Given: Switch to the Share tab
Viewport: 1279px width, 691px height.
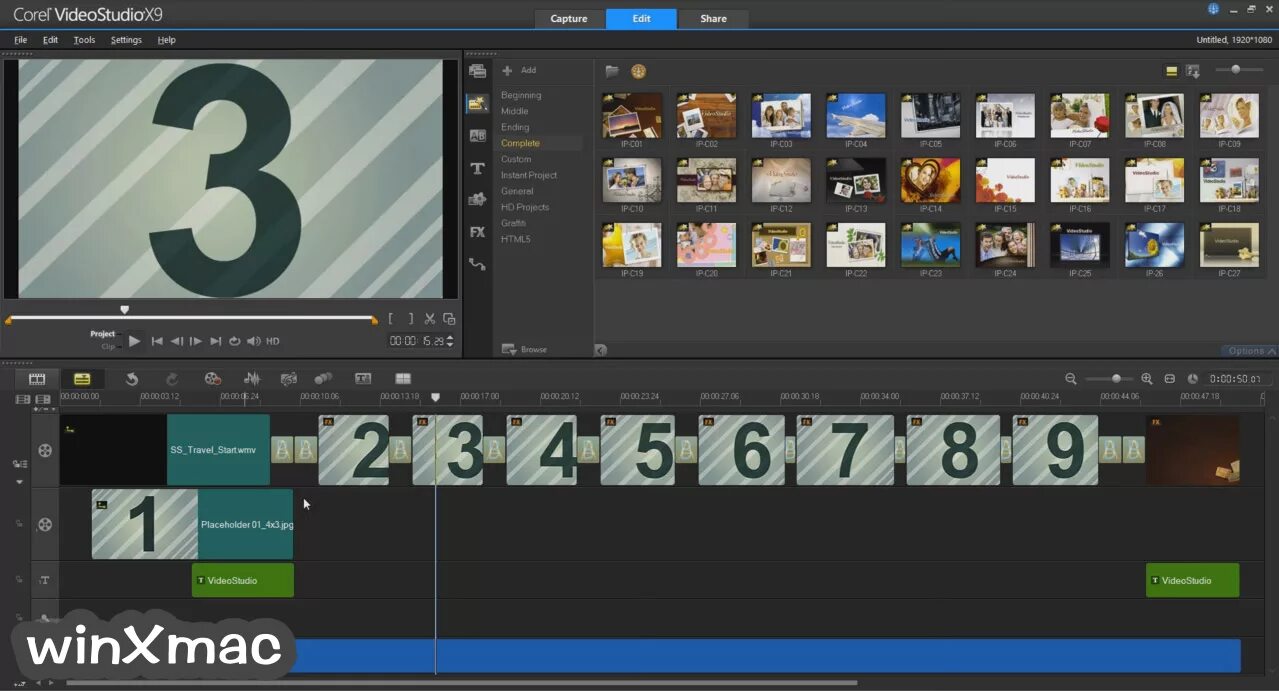Looking at the screenshot, I should [713, 18].
